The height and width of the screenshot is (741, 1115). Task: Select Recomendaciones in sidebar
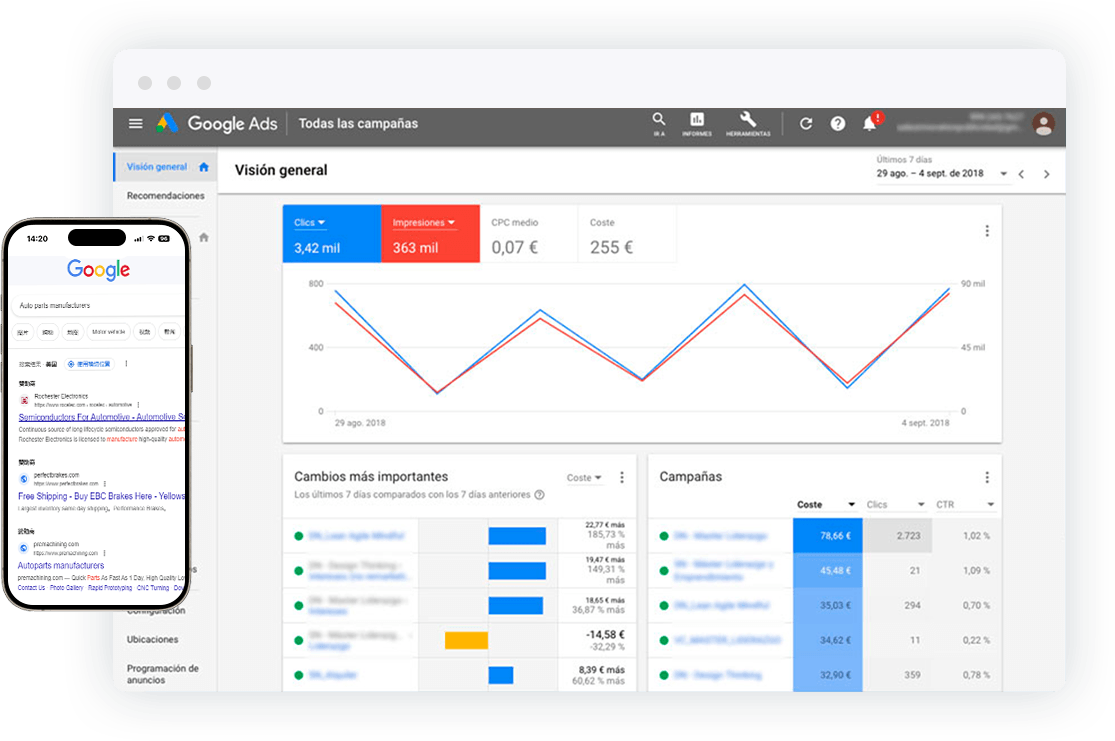165,196
